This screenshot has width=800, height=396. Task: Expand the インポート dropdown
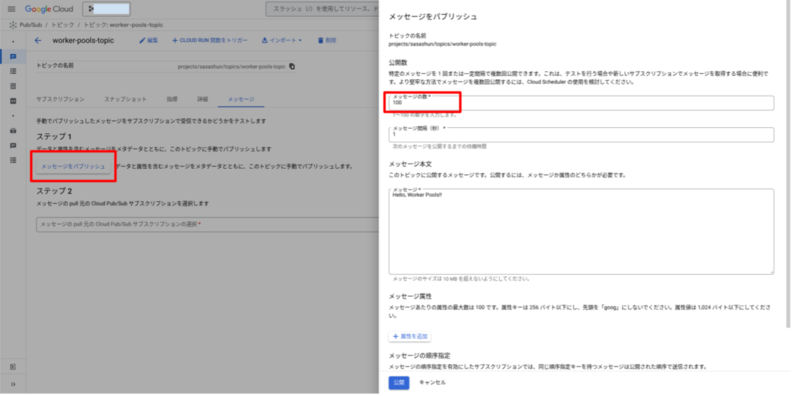pos(282,40)
